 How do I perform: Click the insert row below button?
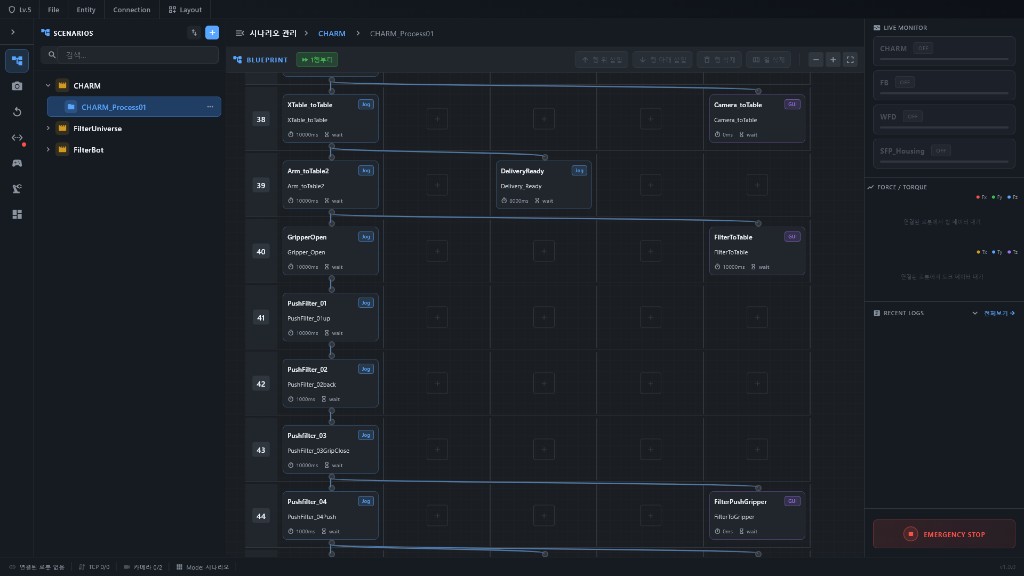click(662, 60)
